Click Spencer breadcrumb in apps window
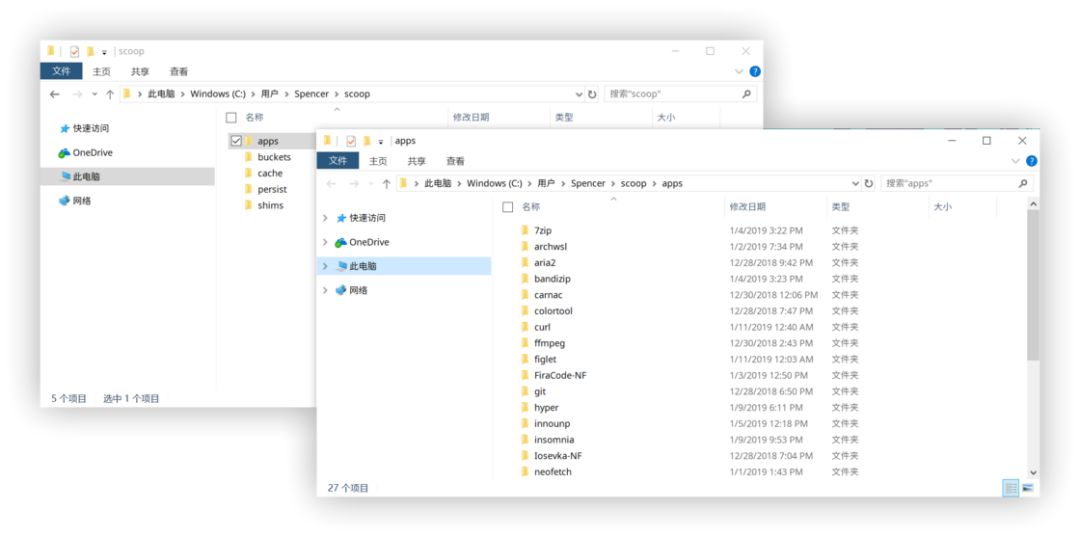This screenshot has height=537, width=1080. tap(588, 184)
